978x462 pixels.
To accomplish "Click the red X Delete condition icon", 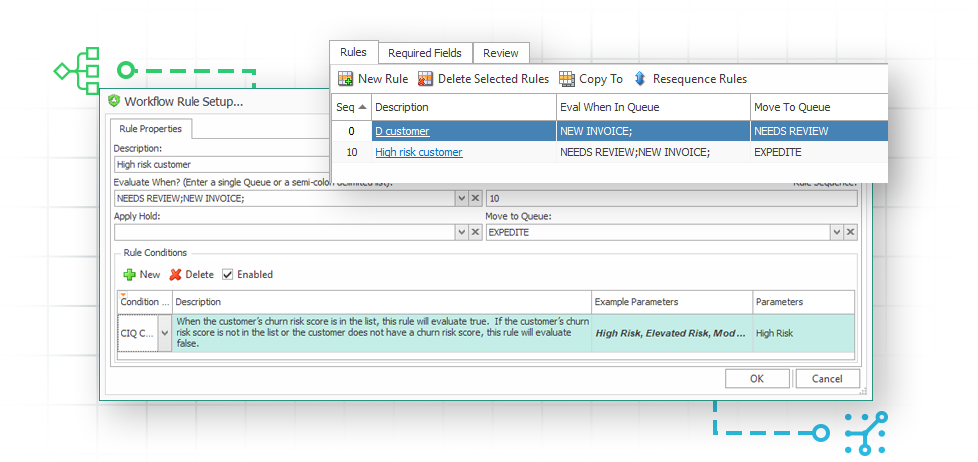I will click(x=175, y=274).
